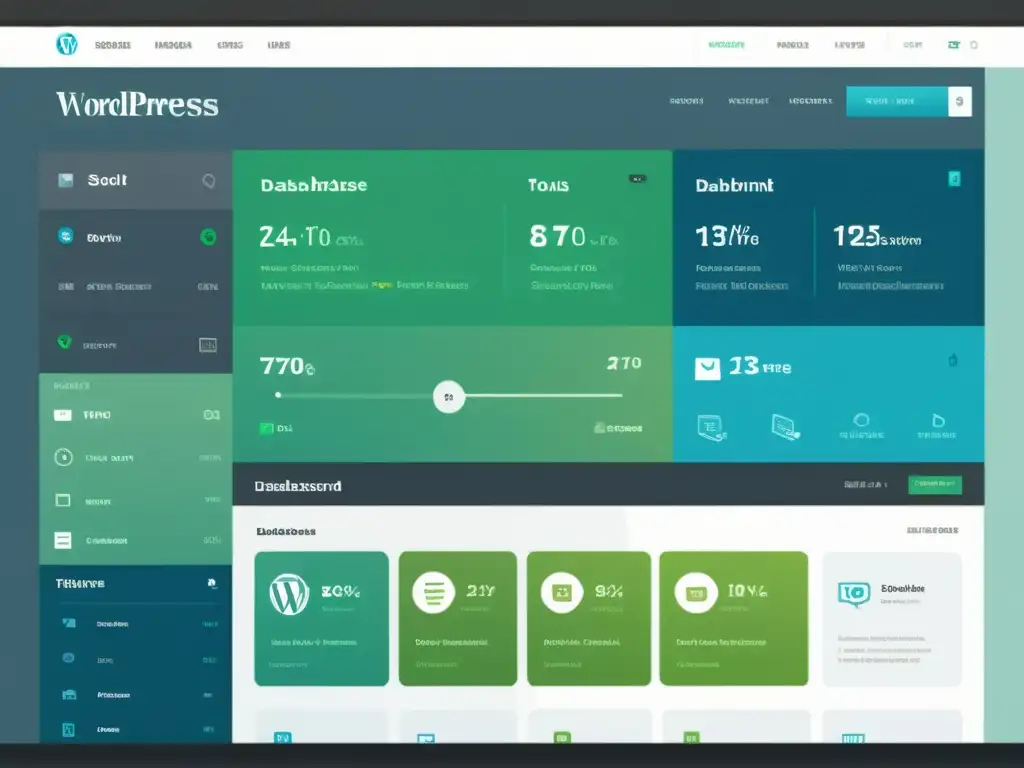
Task: Click the search icon in the sidebar header
Action: (x=208, y=181)
